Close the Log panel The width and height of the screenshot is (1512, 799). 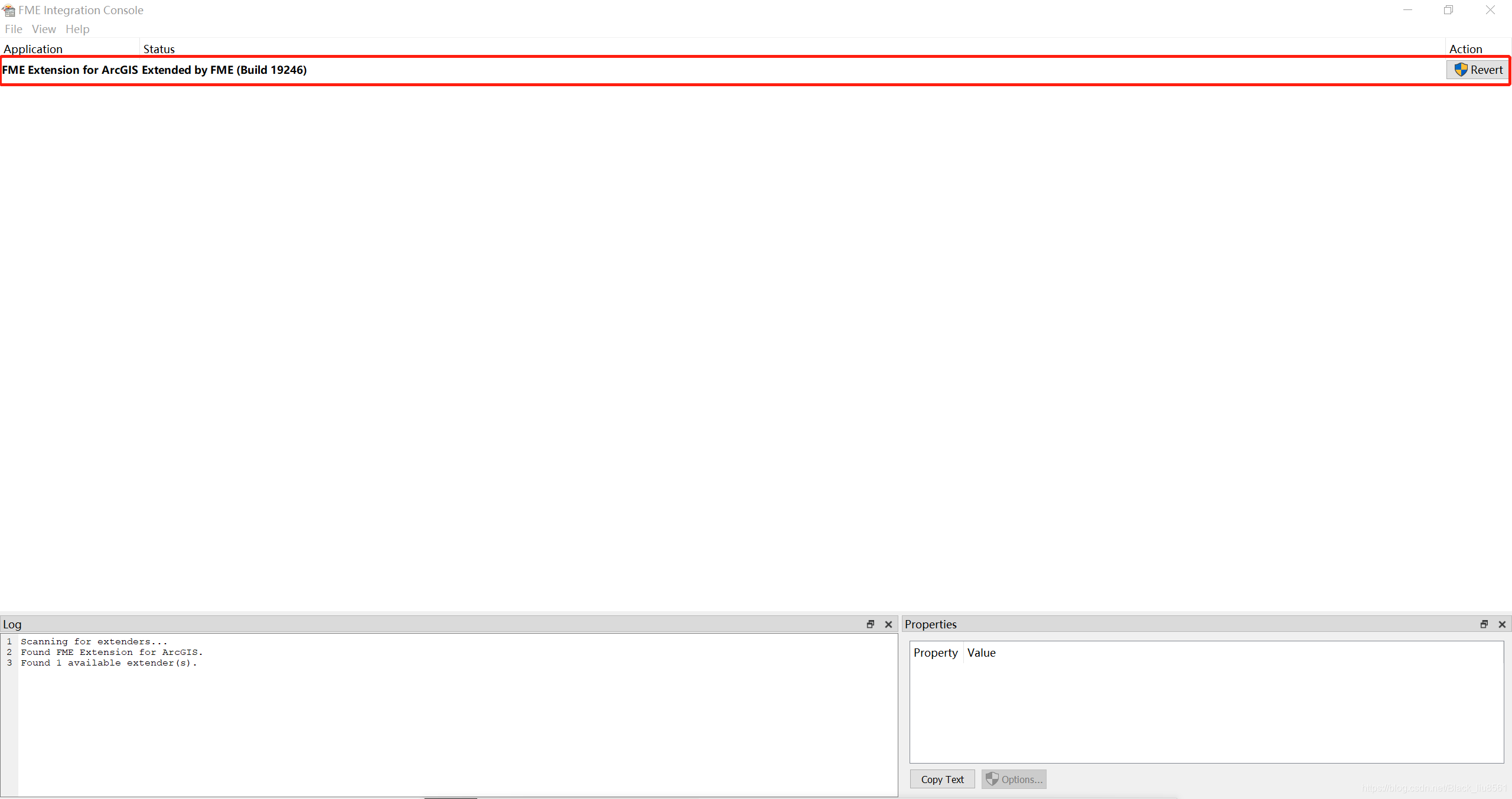888,624
